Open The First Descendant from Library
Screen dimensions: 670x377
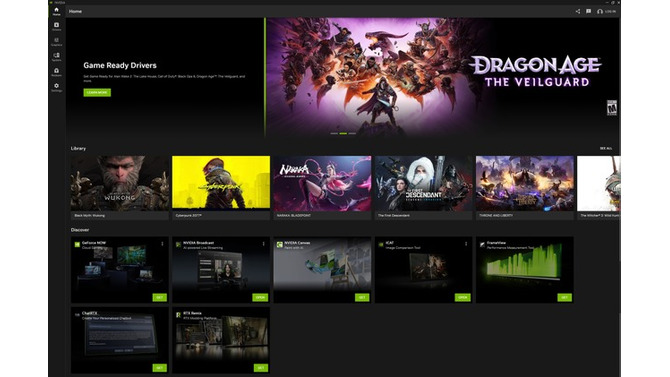423,187
